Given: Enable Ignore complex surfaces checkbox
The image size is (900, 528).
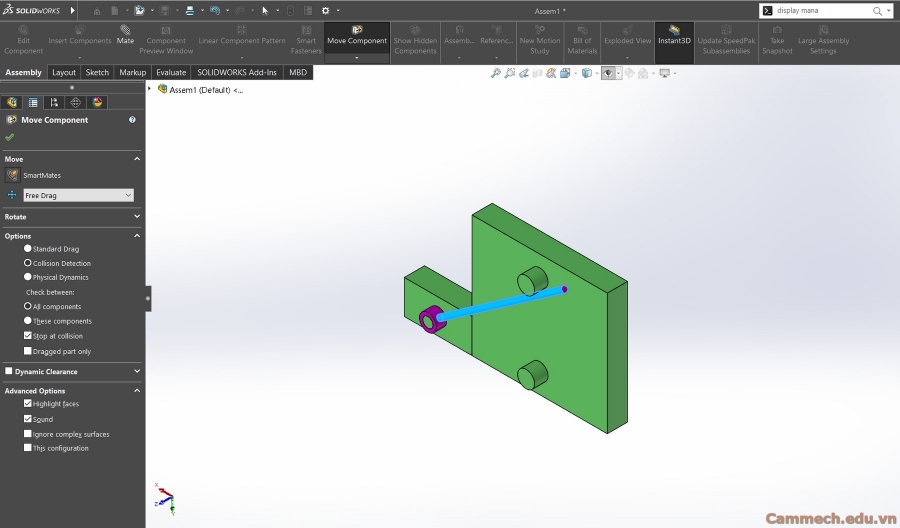Looking at the screenshot, I should pos(28,434).
